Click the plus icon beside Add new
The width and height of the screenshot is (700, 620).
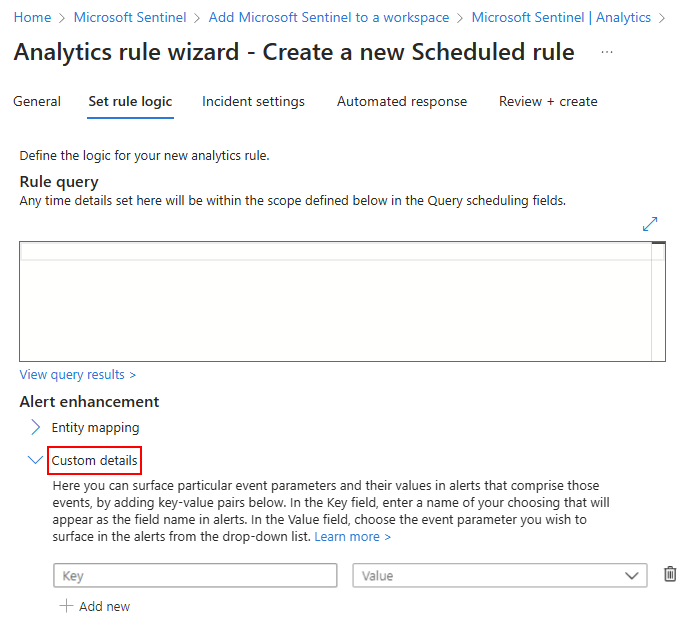point(66,606)
